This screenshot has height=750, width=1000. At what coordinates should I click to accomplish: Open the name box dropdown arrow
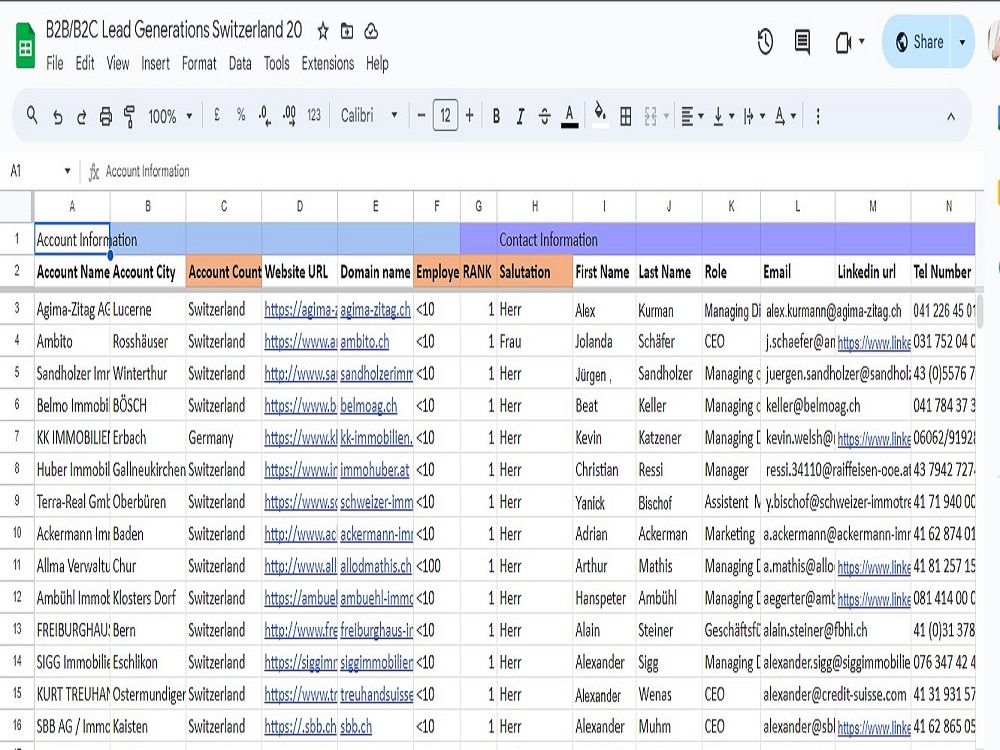point(67,171)
